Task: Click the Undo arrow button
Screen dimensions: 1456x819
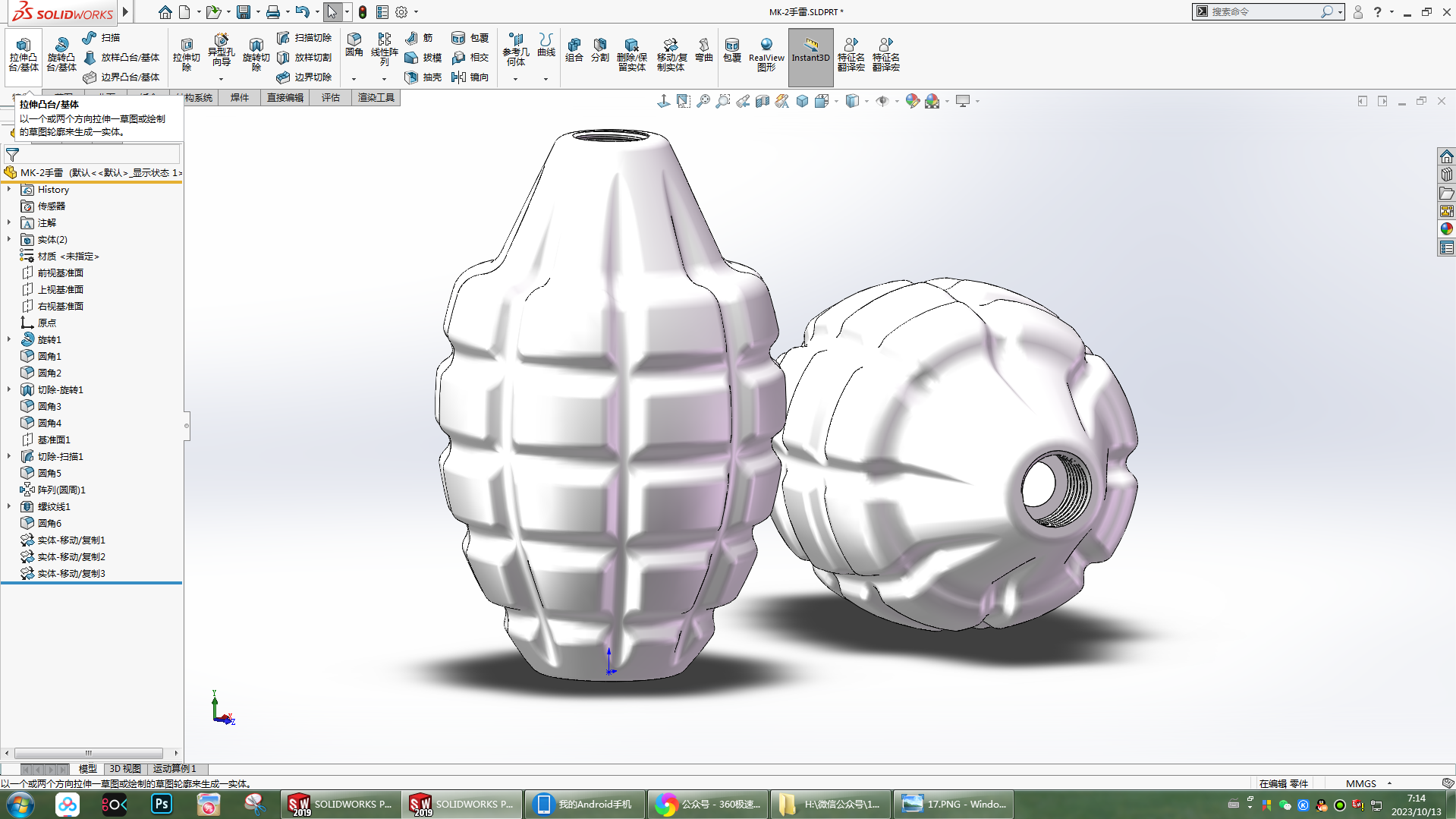Action: (302, 12)
